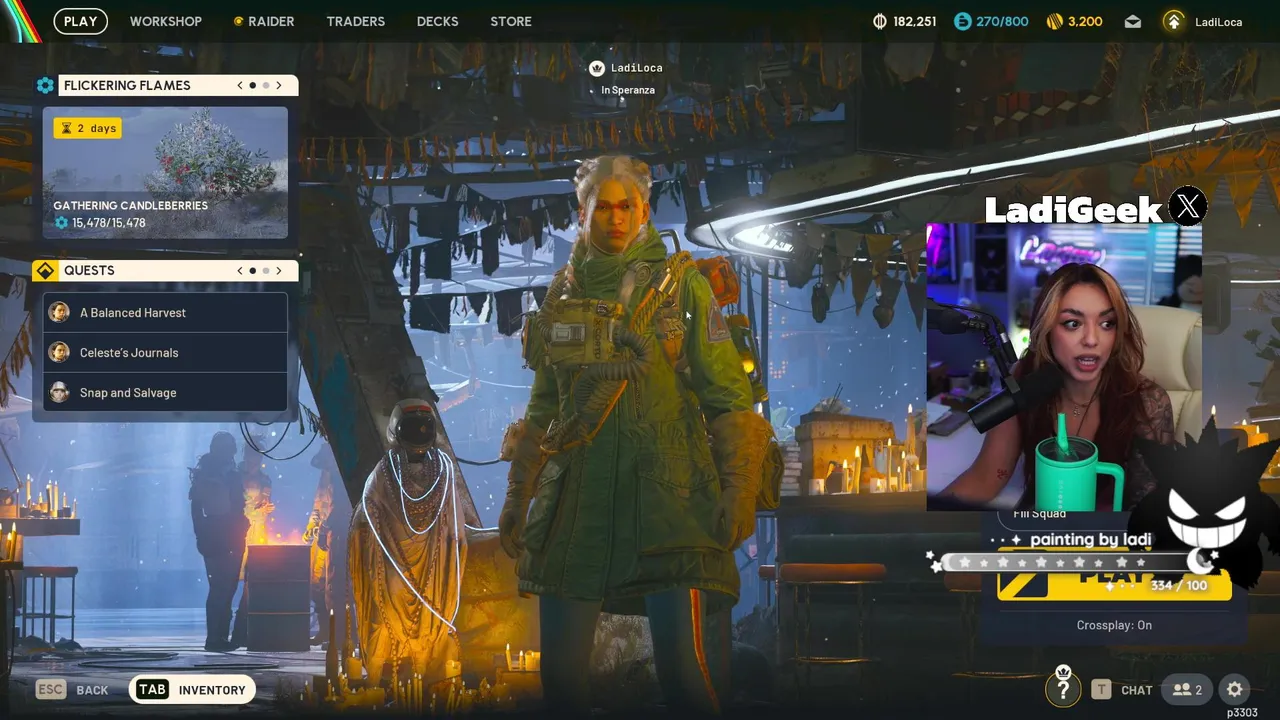Viewport: 1280px width, 720px height.
Task: Select second Quests page dot
Action: coord(265,271)
